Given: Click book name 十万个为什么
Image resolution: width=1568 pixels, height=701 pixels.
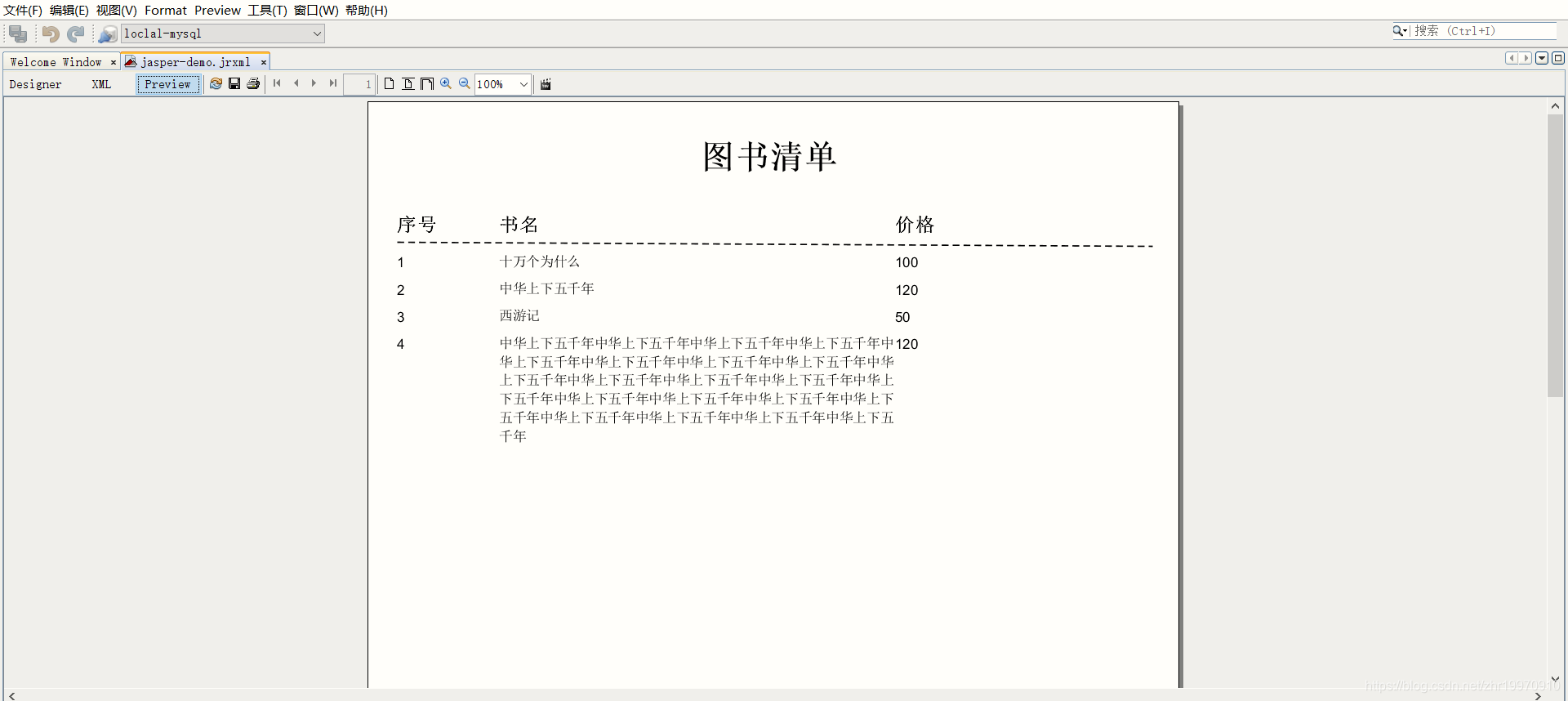Looking at the screenshot, I should coord(540,261).
